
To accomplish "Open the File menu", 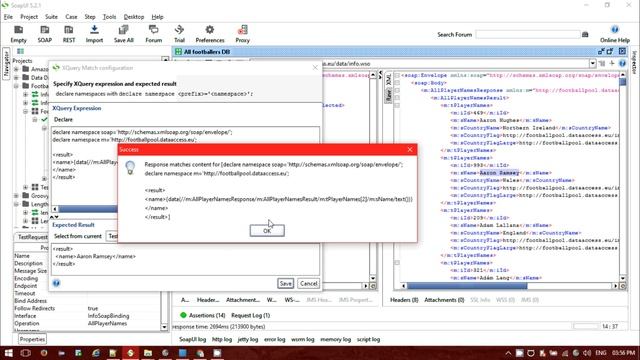I will [x=8, y=17].
